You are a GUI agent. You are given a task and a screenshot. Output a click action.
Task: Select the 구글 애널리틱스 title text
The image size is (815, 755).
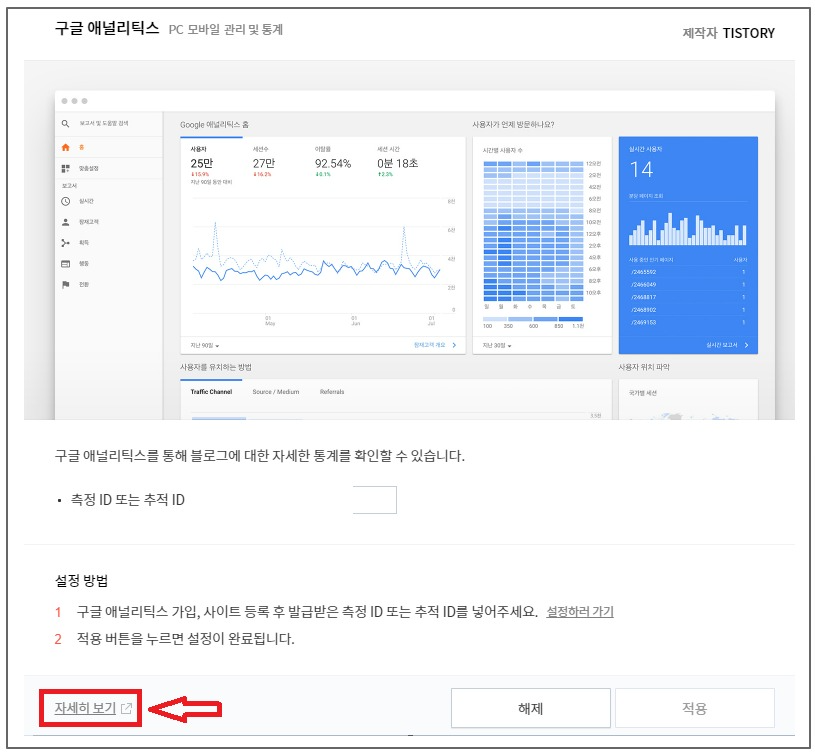pyautogui.click(x=107, y=28)
